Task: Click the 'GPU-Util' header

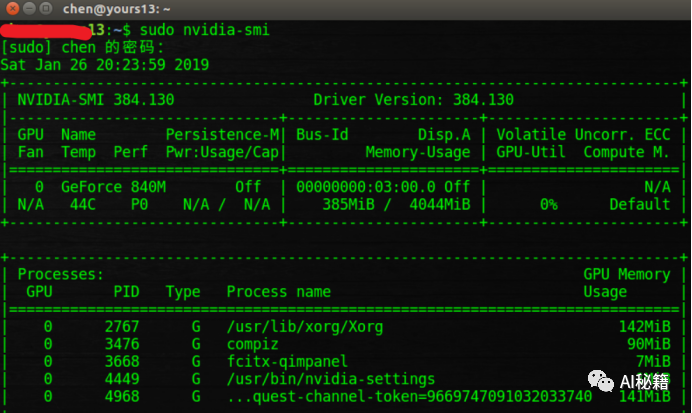Action: [531, 152]
